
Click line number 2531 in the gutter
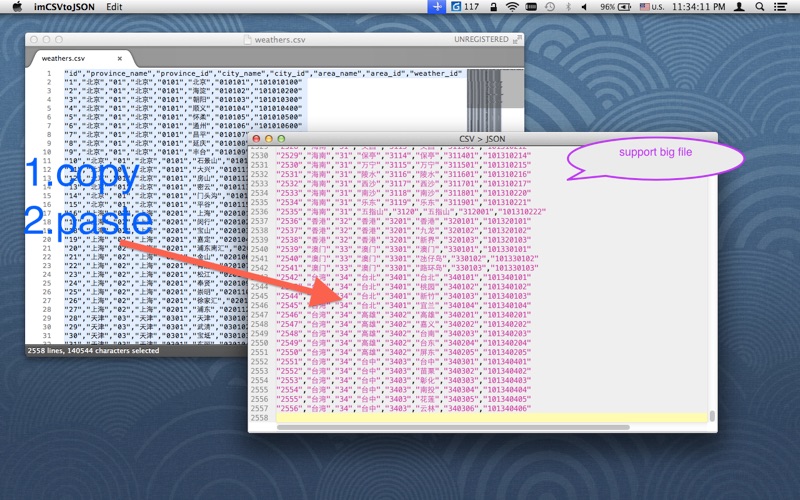(259, 165)
